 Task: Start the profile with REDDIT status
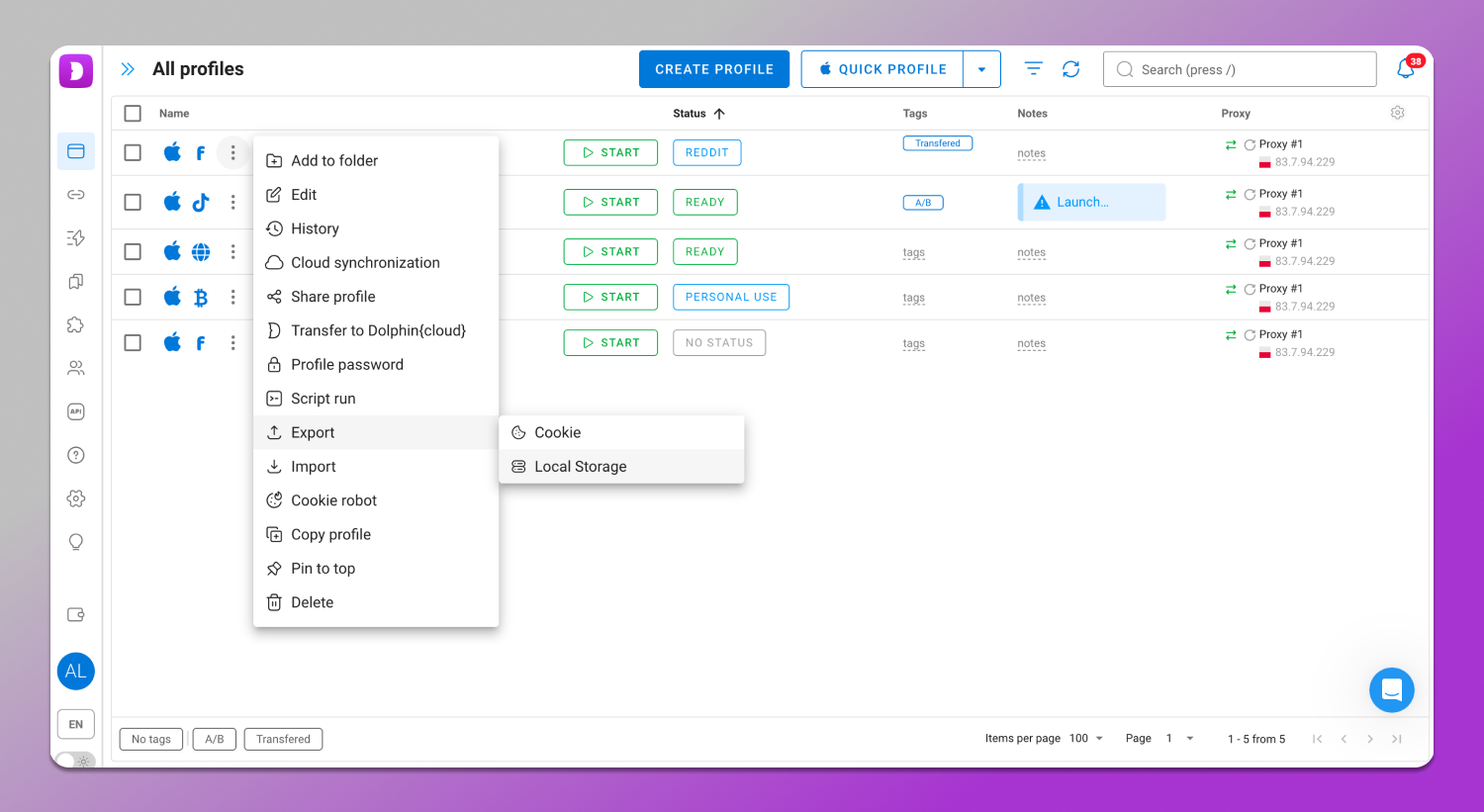[x=610, y=152]
